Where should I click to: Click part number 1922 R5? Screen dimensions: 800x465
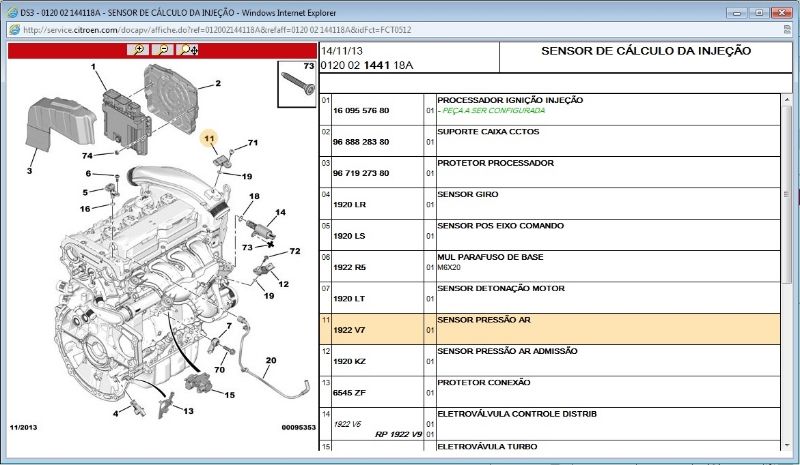click(x=349, y=267)
